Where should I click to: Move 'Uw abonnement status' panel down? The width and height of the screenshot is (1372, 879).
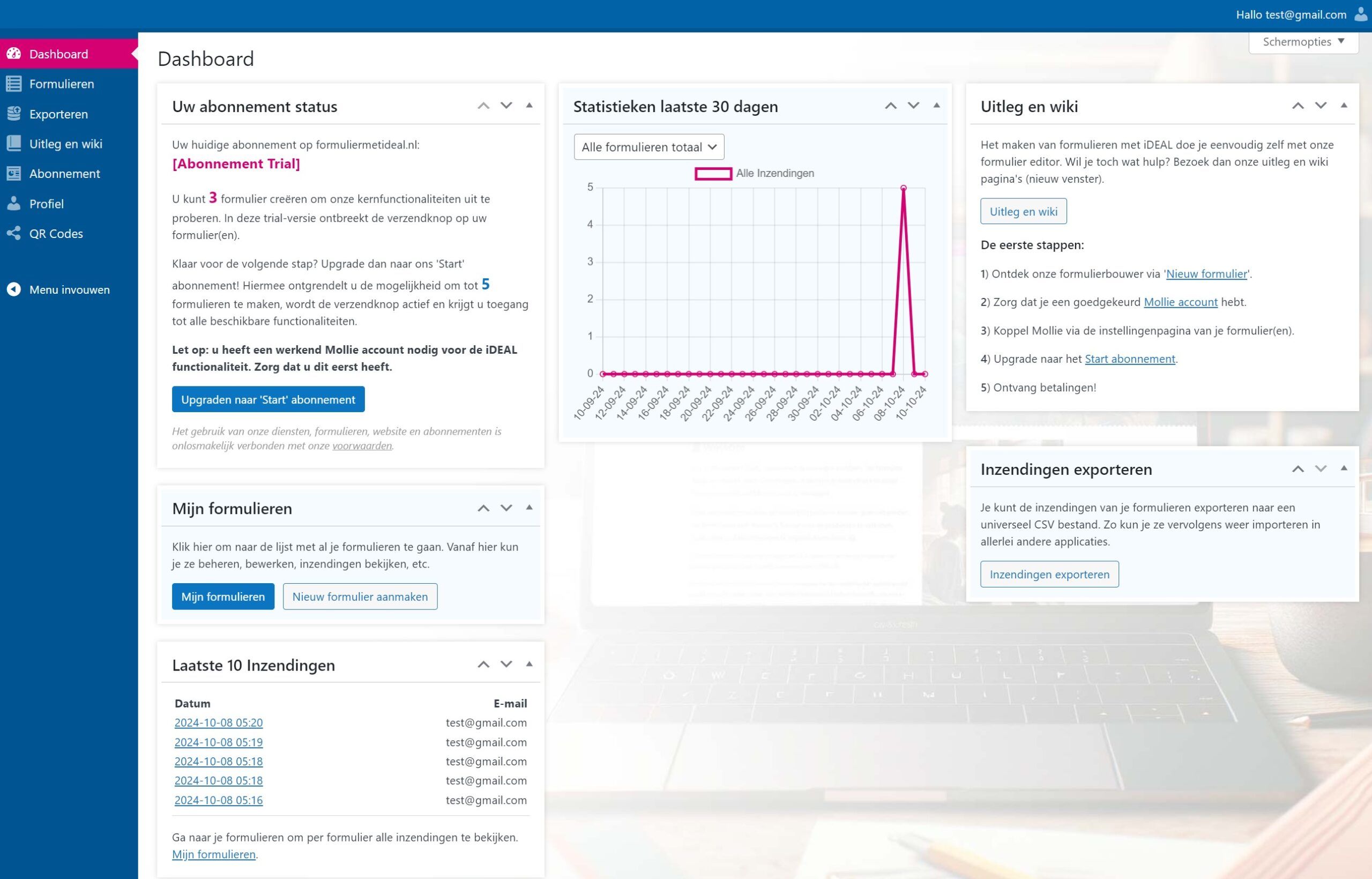tap(506, 106)
